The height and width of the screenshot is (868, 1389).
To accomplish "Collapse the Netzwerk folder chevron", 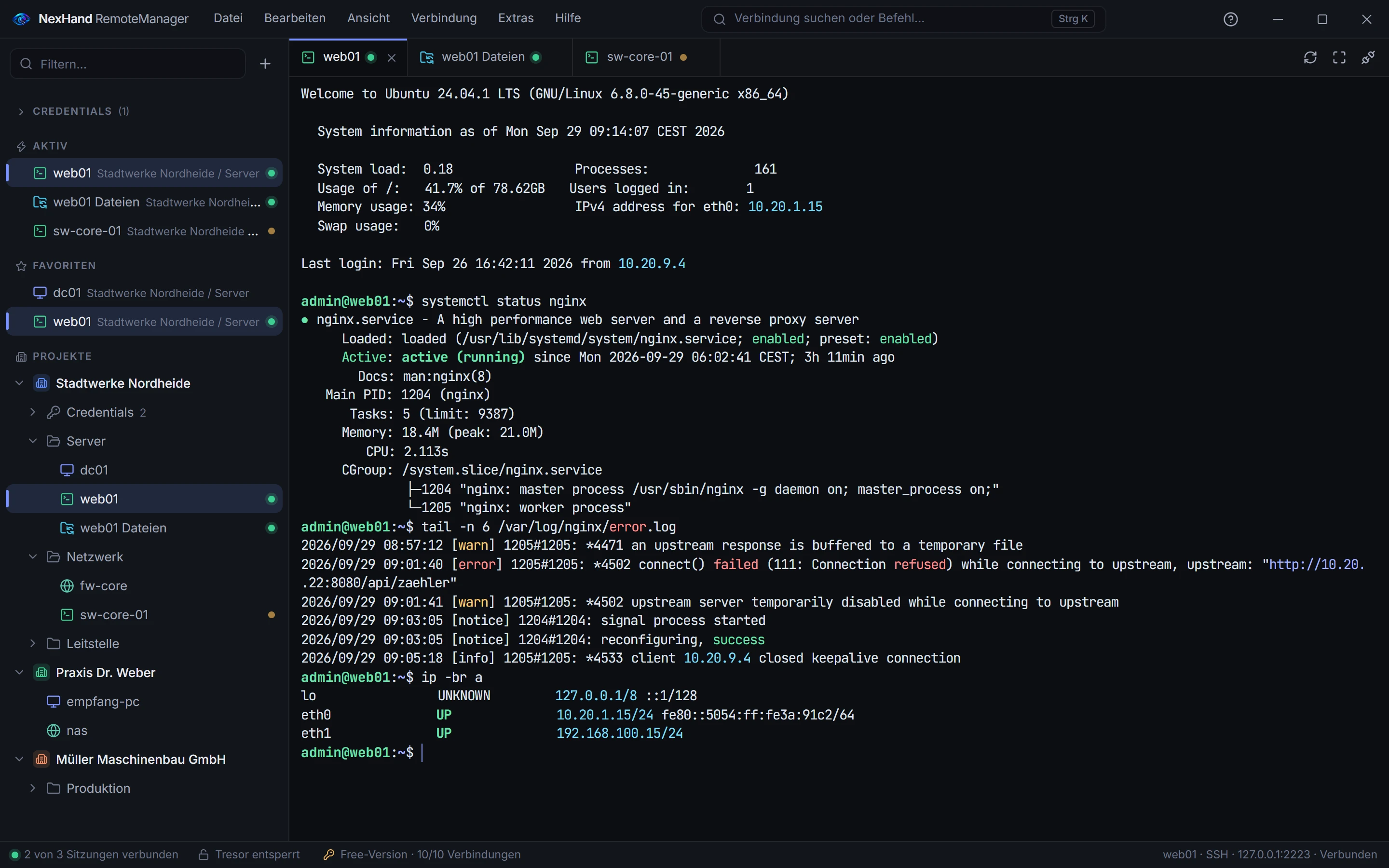I will click(x=33, y=557).
